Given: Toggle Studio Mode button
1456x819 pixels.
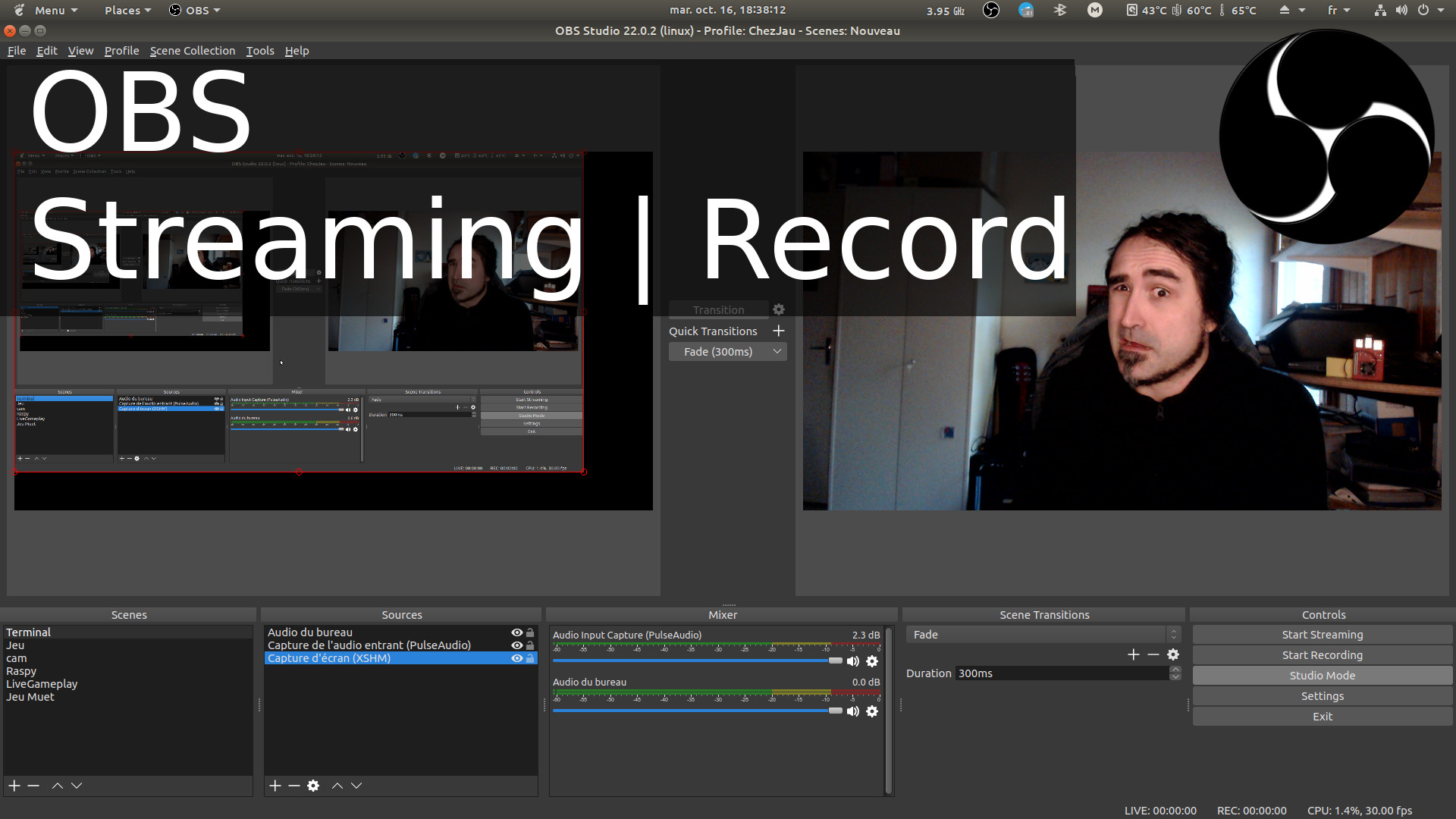Looking at the screenshot, I should coord(1323,676).
